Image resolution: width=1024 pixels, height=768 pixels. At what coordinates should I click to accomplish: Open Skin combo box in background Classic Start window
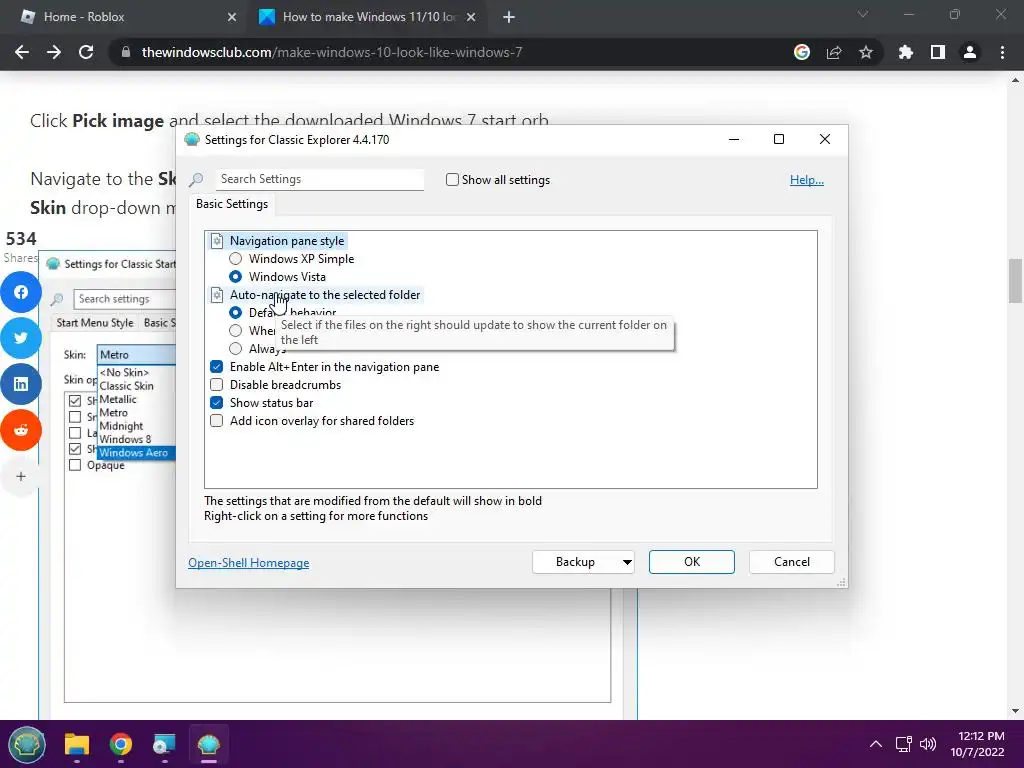click(x=136, y=355)
